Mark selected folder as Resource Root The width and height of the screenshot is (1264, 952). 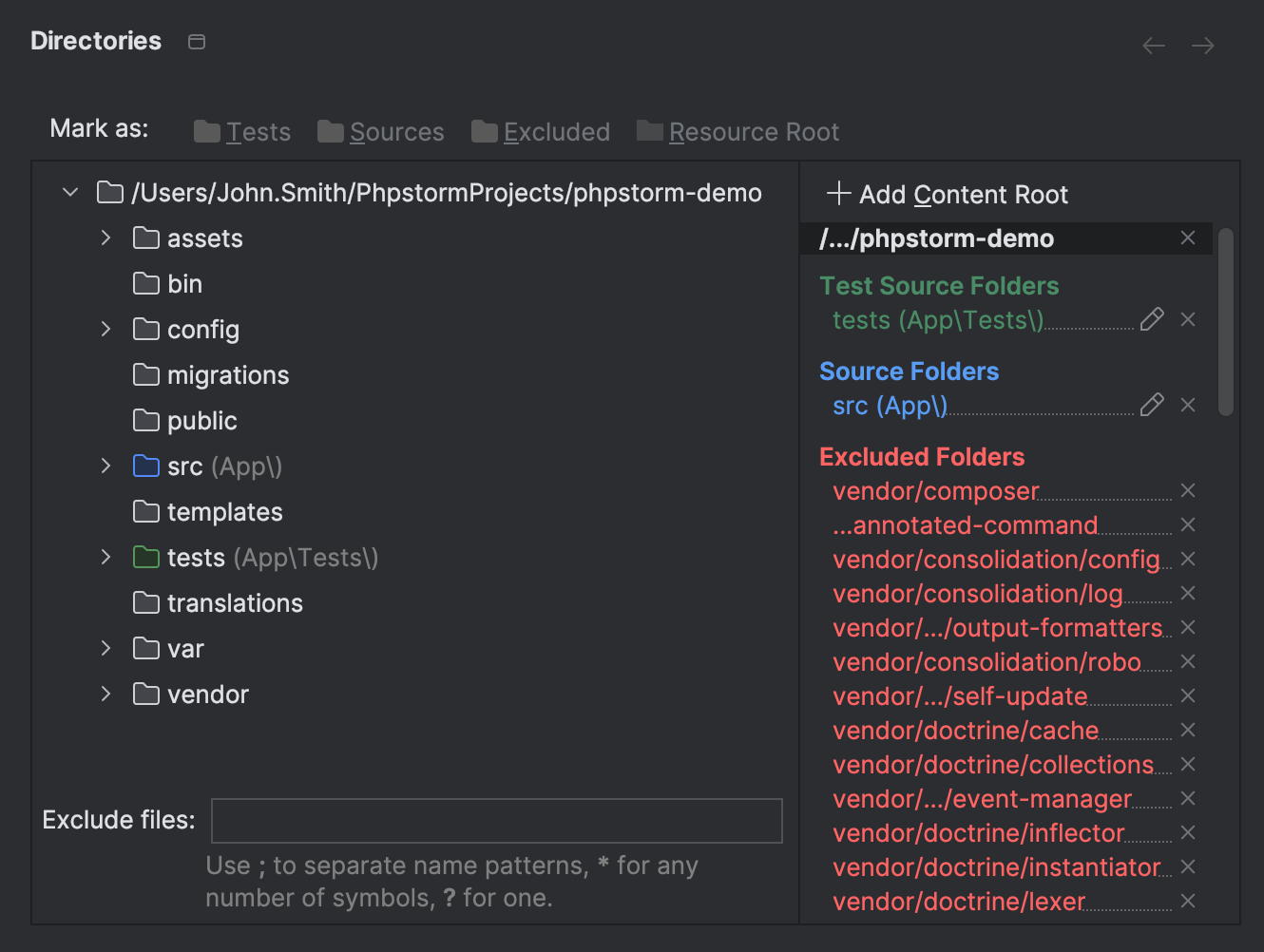738,132
